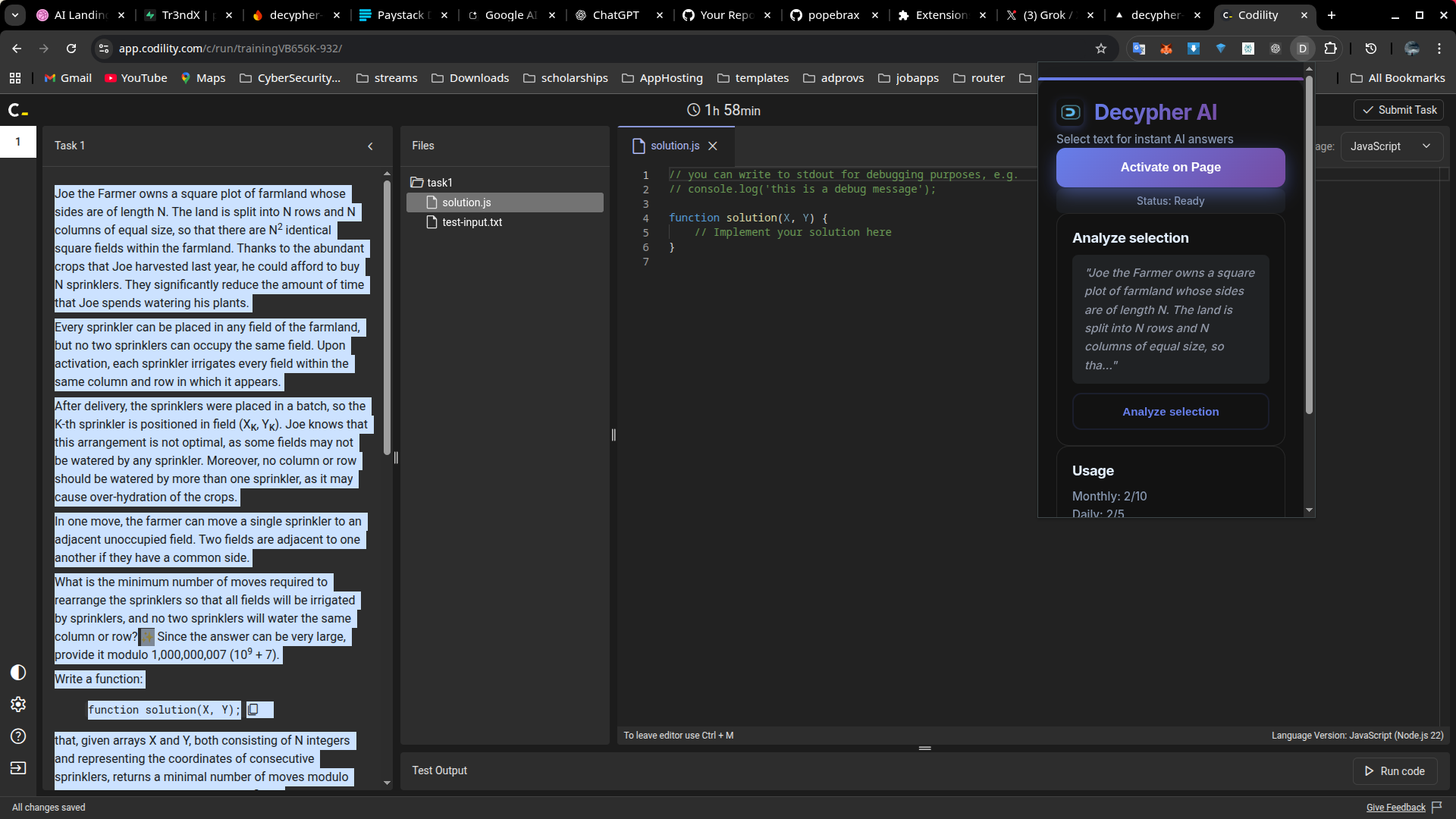Run the code with the Run code button
Screen dimensions: 1456x819
[1394, 771]
